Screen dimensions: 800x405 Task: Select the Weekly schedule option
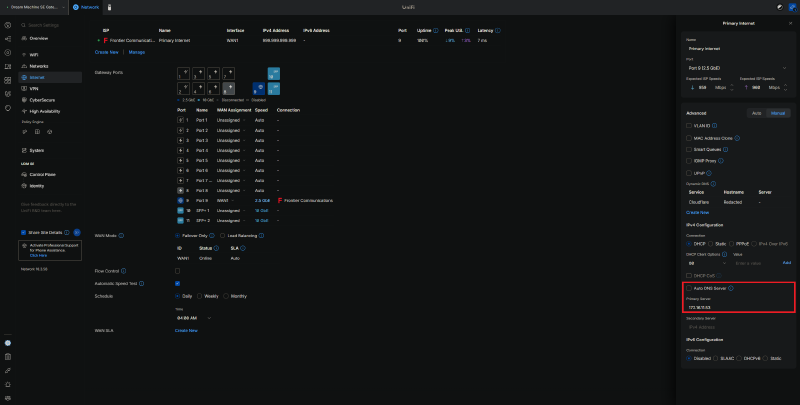199,296
